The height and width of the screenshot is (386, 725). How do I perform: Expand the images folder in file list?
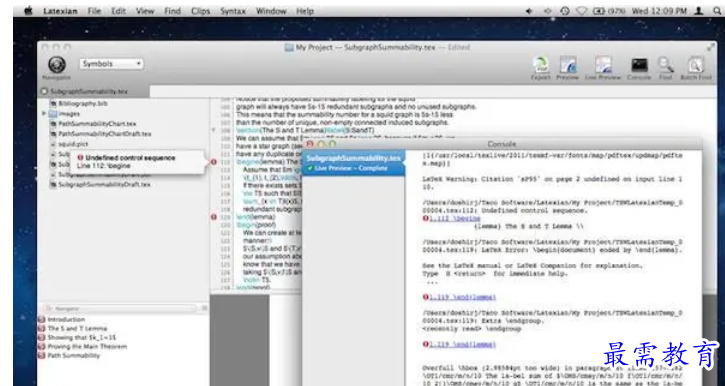pos(44,114)
